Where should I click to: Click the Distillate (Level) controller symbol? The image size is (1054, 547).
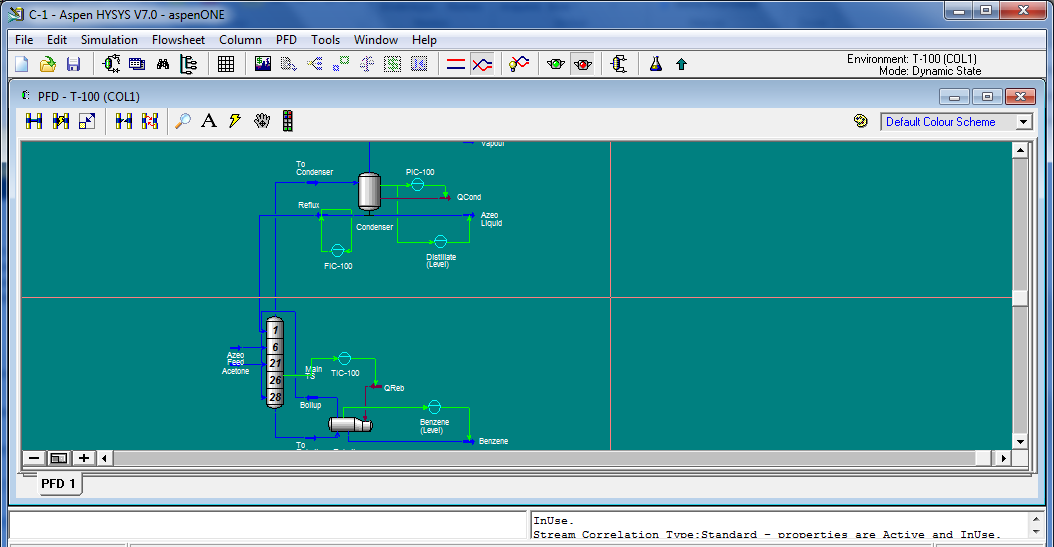coord(440,242)
